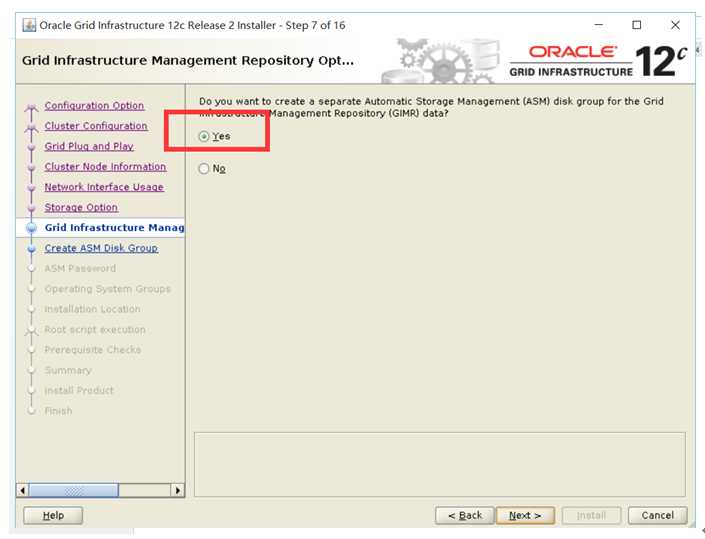The height and width of the screenshot is (539, 705).
Task: Click the Operating System Groups step text
Action: [108, 289]
